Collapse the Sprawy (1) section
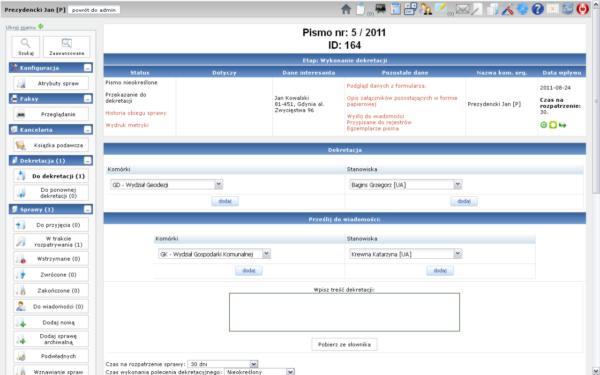The height and width of the screenshot is (375, 600). (88, 209)
